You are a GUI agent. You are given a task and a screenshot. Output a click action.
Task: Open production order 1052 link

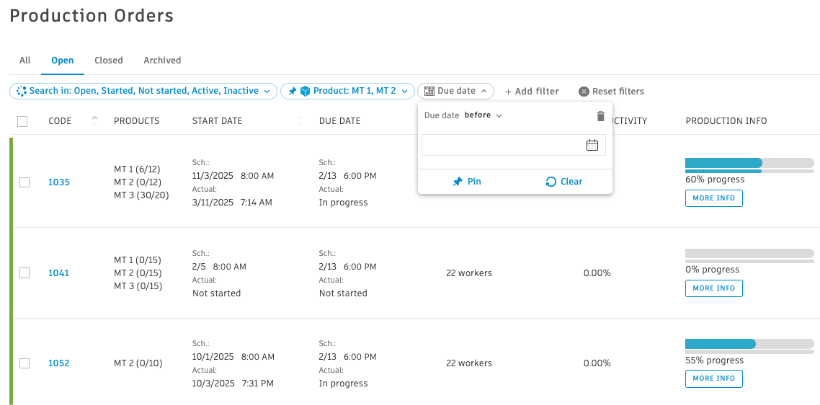59,363
